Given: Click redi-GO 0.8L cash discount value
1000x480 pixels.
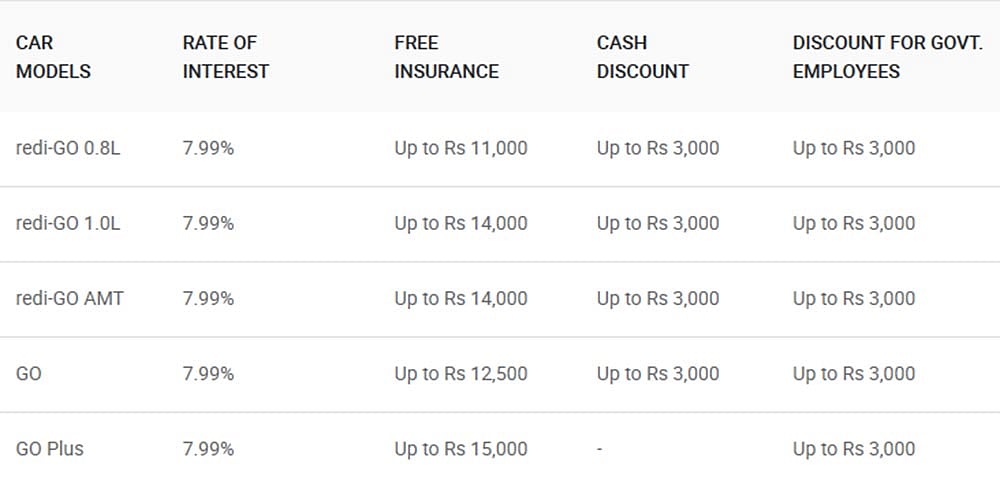Looking at the screenshot, I should [658, 149].
